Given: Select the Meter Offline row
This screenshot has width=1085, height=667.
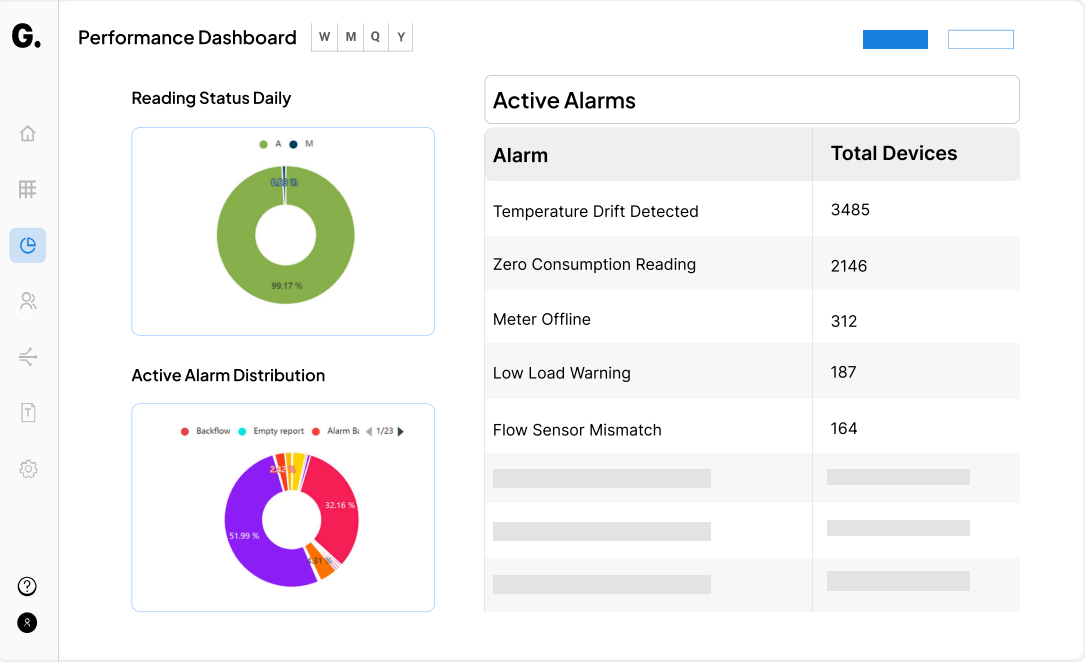Looking at the screenshot, I should click(752, 318).
